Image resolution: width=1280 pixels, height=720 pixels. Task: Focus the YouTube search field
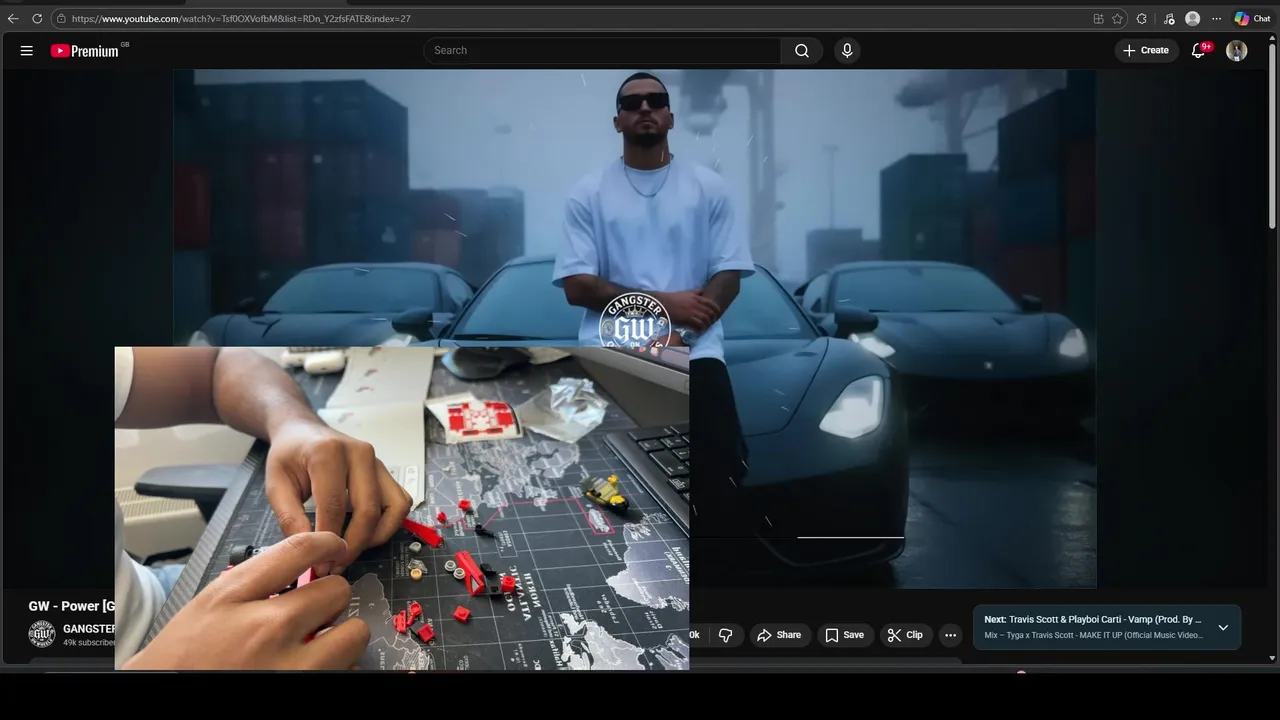pyautogui.click(x=603, y=50)
